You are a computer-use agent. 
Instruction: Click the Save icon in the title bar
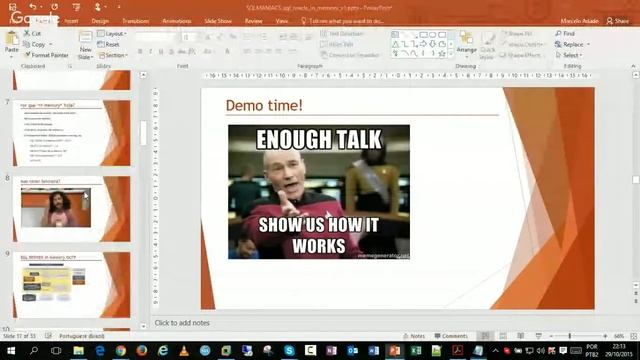[x=13, y=7]
